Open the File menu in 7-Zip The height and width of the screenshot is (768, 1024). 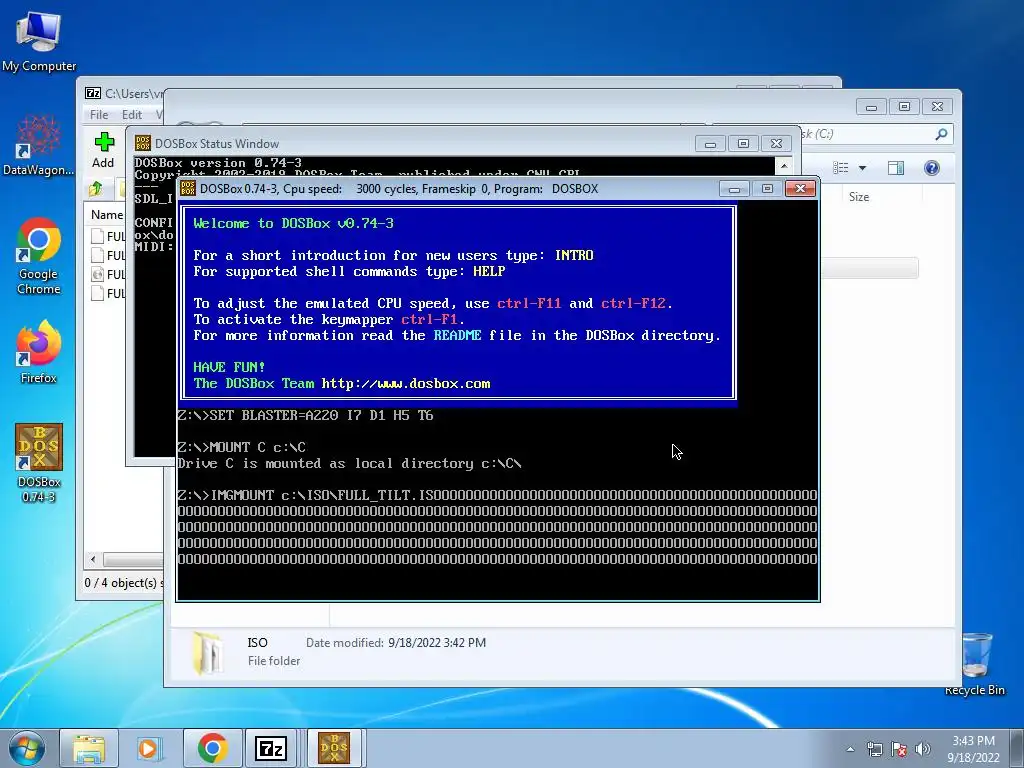(99, 114)
